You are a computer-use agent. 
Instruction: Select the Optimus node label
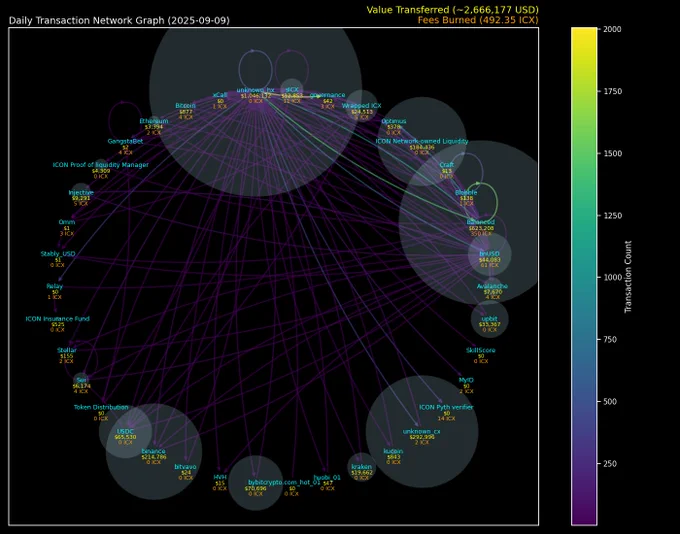point(394,121)
